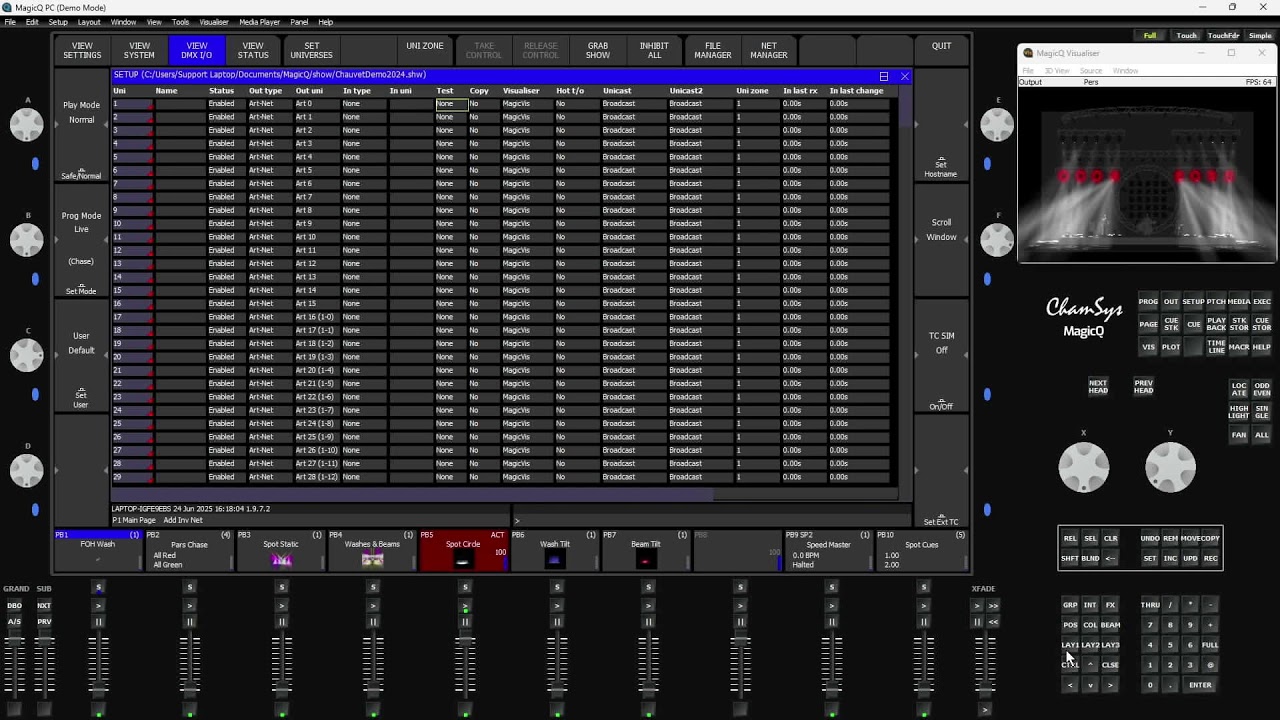This screenshot has width=1280, height=720.
Task: Open the FILE MANAGER
Action: click(x=712, y=50)
